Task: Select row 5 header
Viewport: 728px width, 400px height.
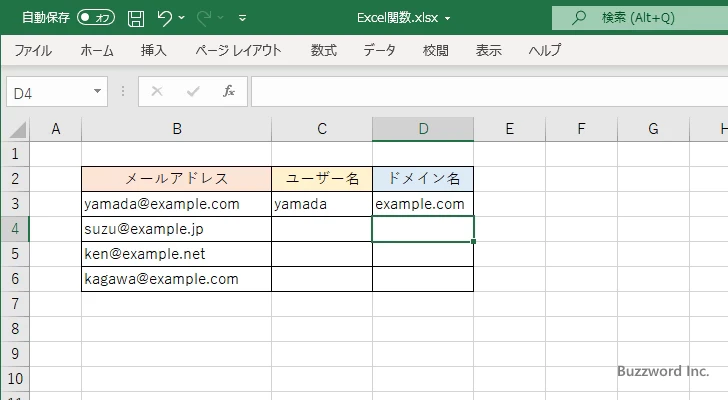Action: click(x=15, y=254)
